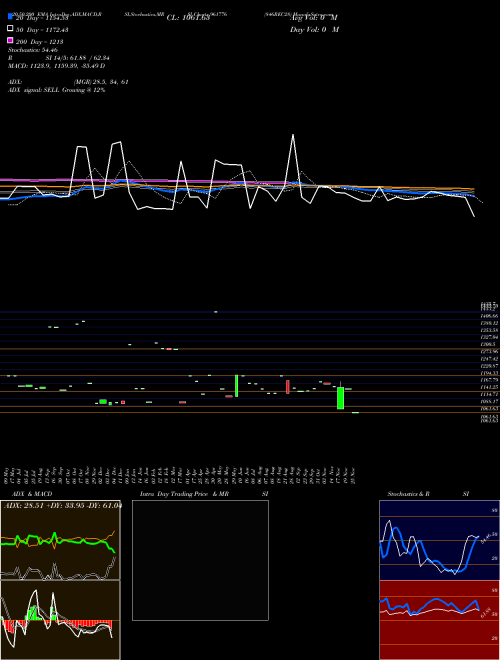Select the '20 Day - 1134.33' legend label

42,18
